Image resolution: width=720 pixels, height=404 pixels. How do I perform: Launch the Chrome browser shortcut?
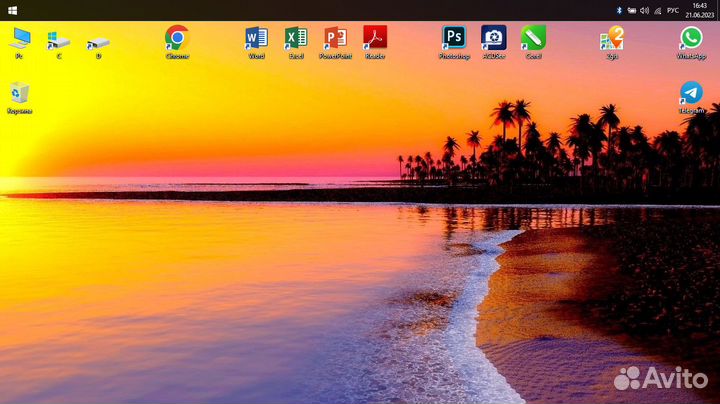click(177, 42)
